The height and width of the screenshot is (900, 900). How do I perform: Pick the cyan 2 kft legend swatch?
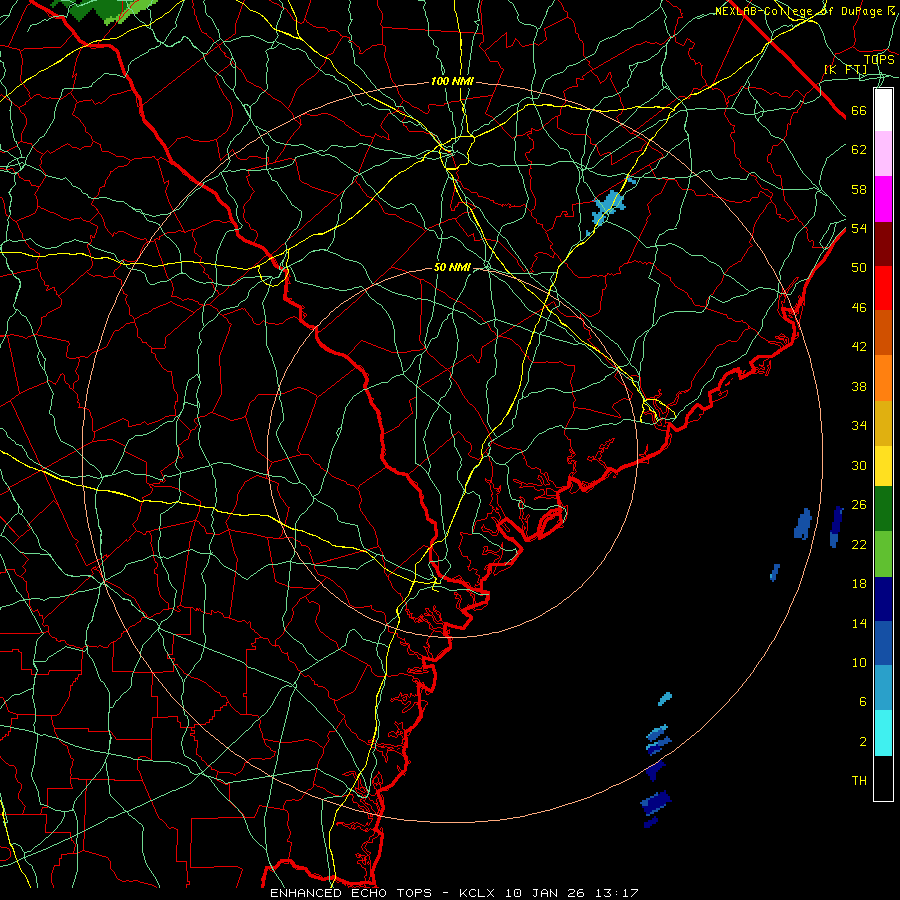tap(883, 733)
